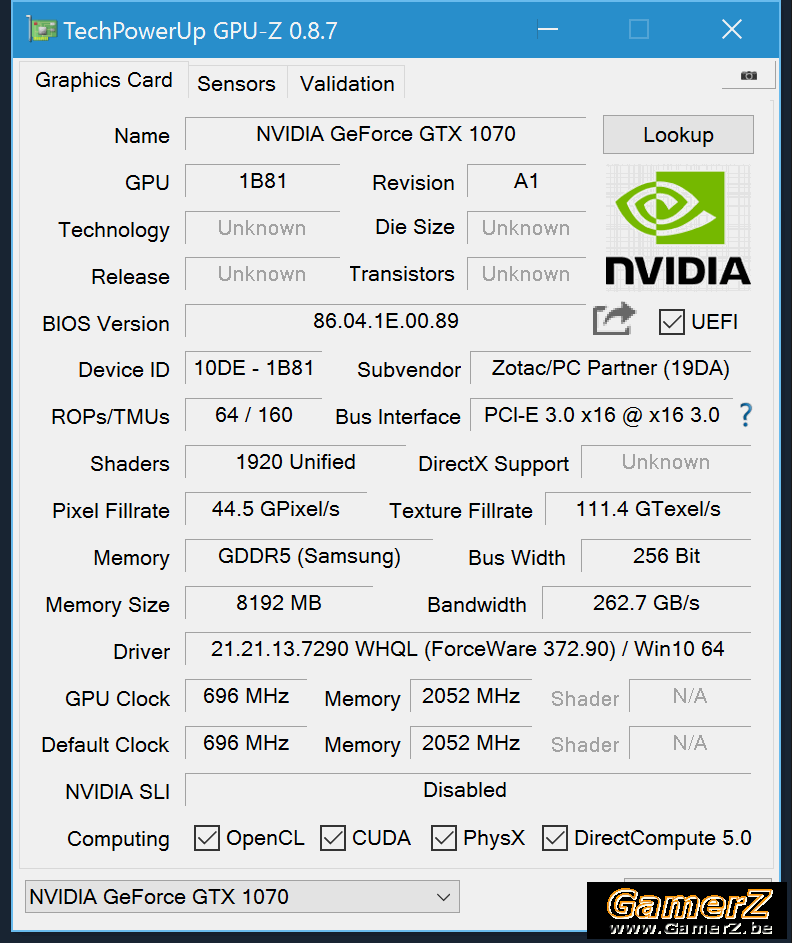Screen dimensions: 792x943
Task: Minimize the GPU-Z window
Action: [547, 30]
